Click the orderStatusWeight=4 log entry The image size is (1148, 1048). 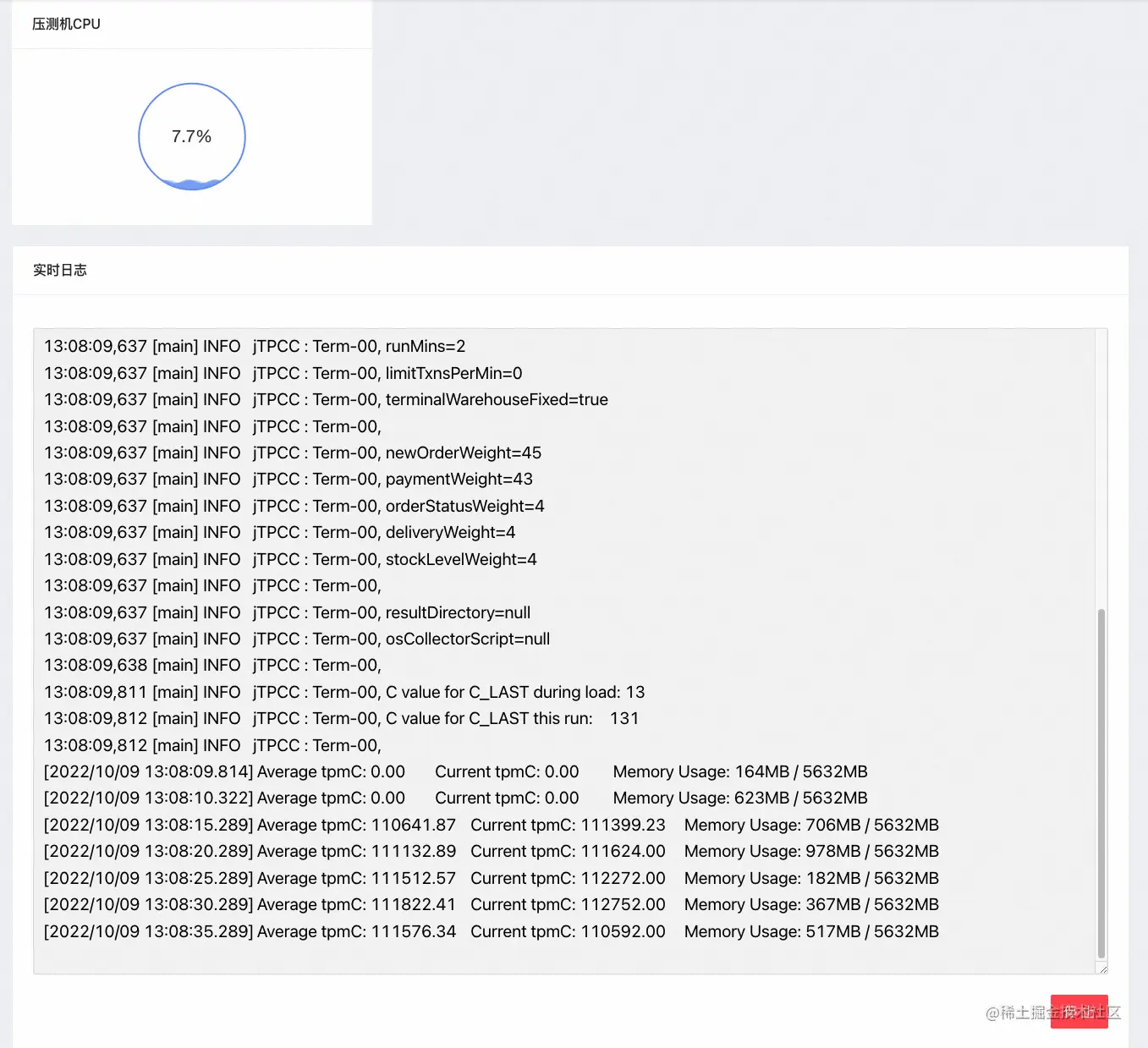294,506
